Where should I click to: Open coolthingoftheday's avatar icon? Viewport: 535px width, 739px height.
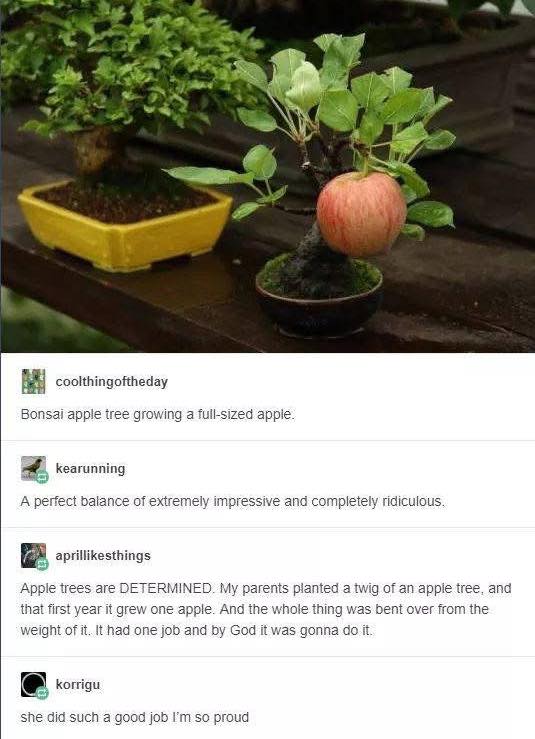[33, 381]
